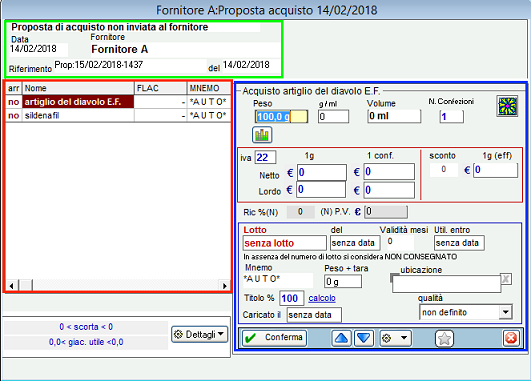Click the Netto 1g price field

pos(322,172)
